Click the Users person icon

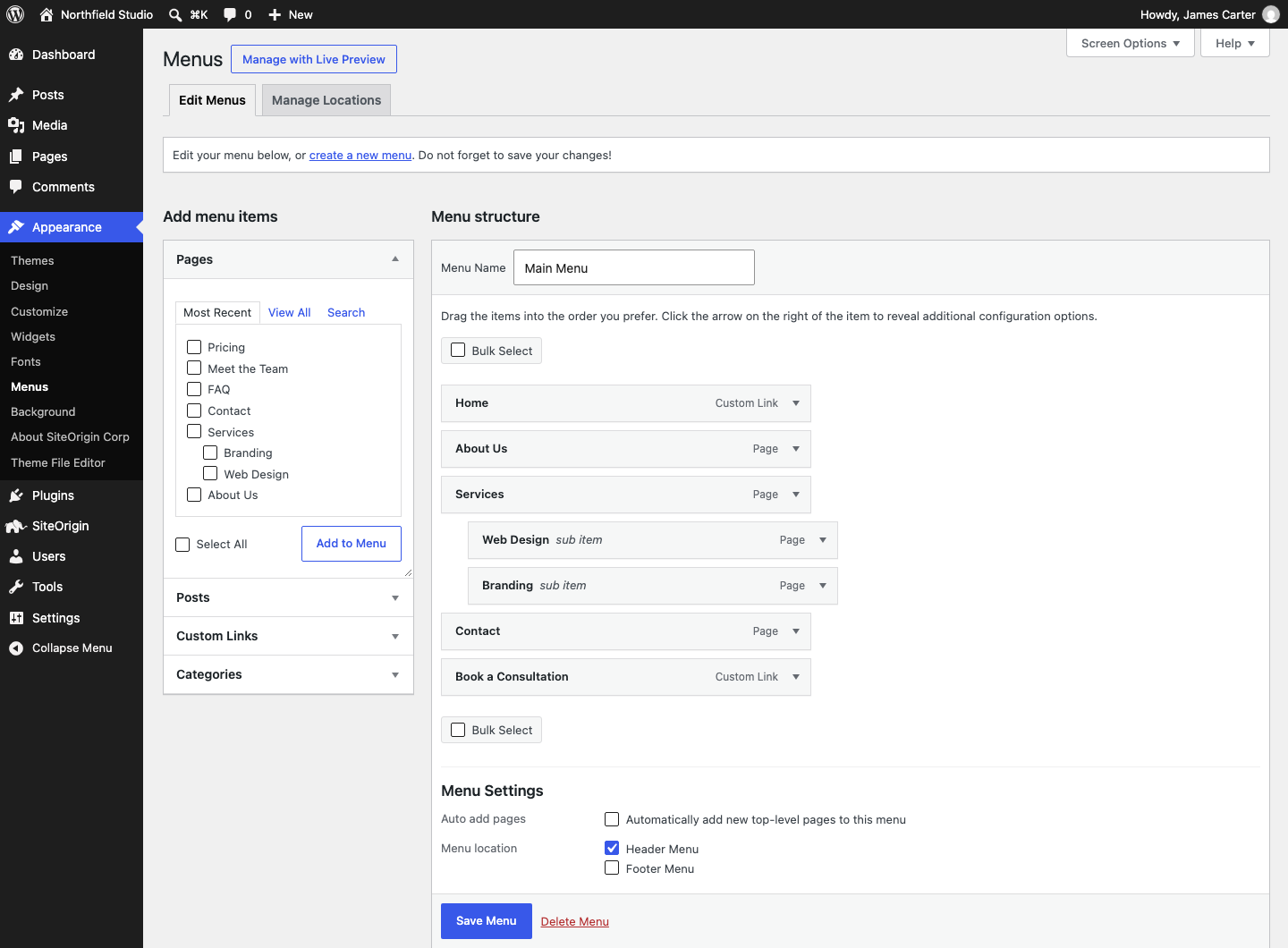[16, 556]
